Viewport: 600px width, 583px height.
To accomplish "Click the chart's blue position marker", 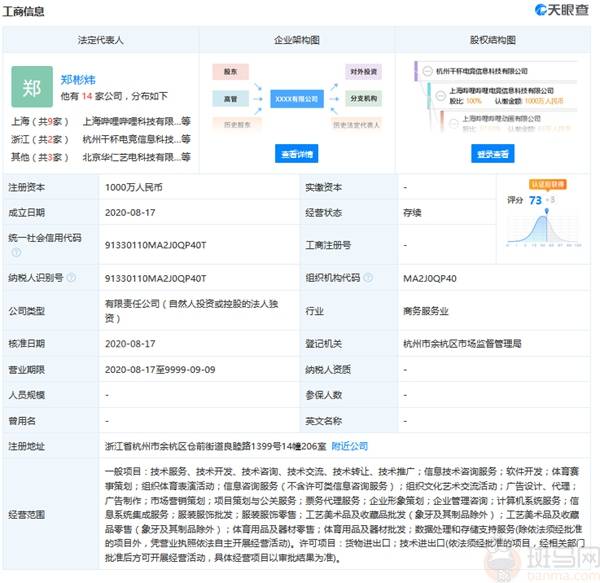I will (x=547, y=211).
